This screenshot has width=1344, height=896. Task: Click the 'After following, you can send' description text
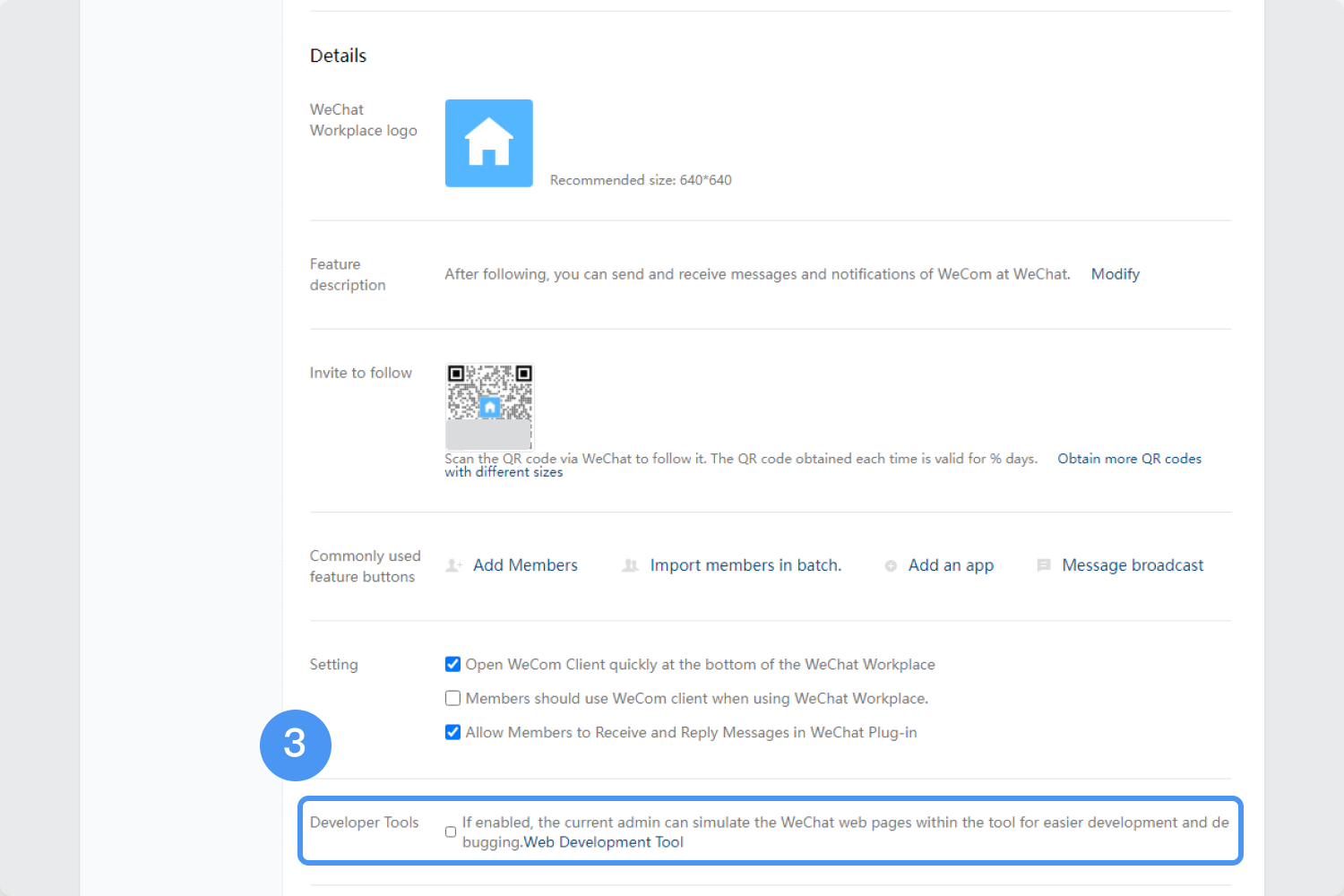pyautogui.click(x=757, y=274)
